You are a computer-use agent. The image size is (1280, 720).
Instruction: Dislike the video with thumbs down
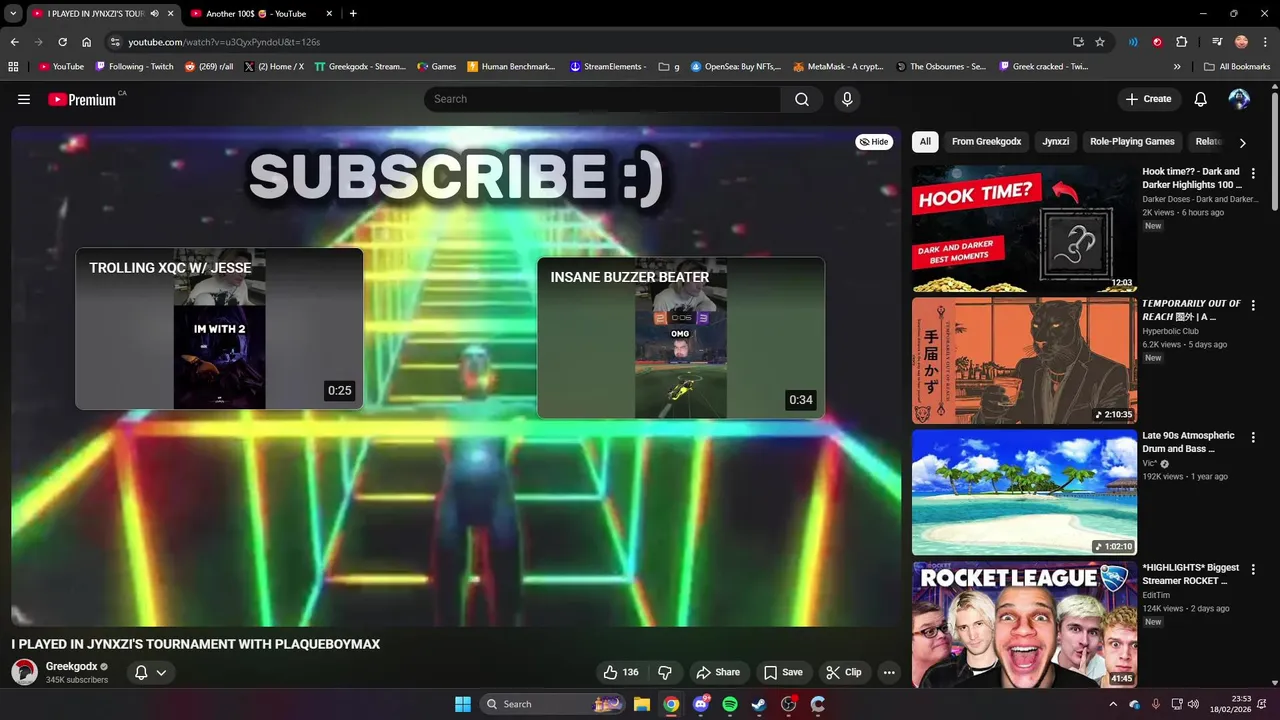coord(665,672)
